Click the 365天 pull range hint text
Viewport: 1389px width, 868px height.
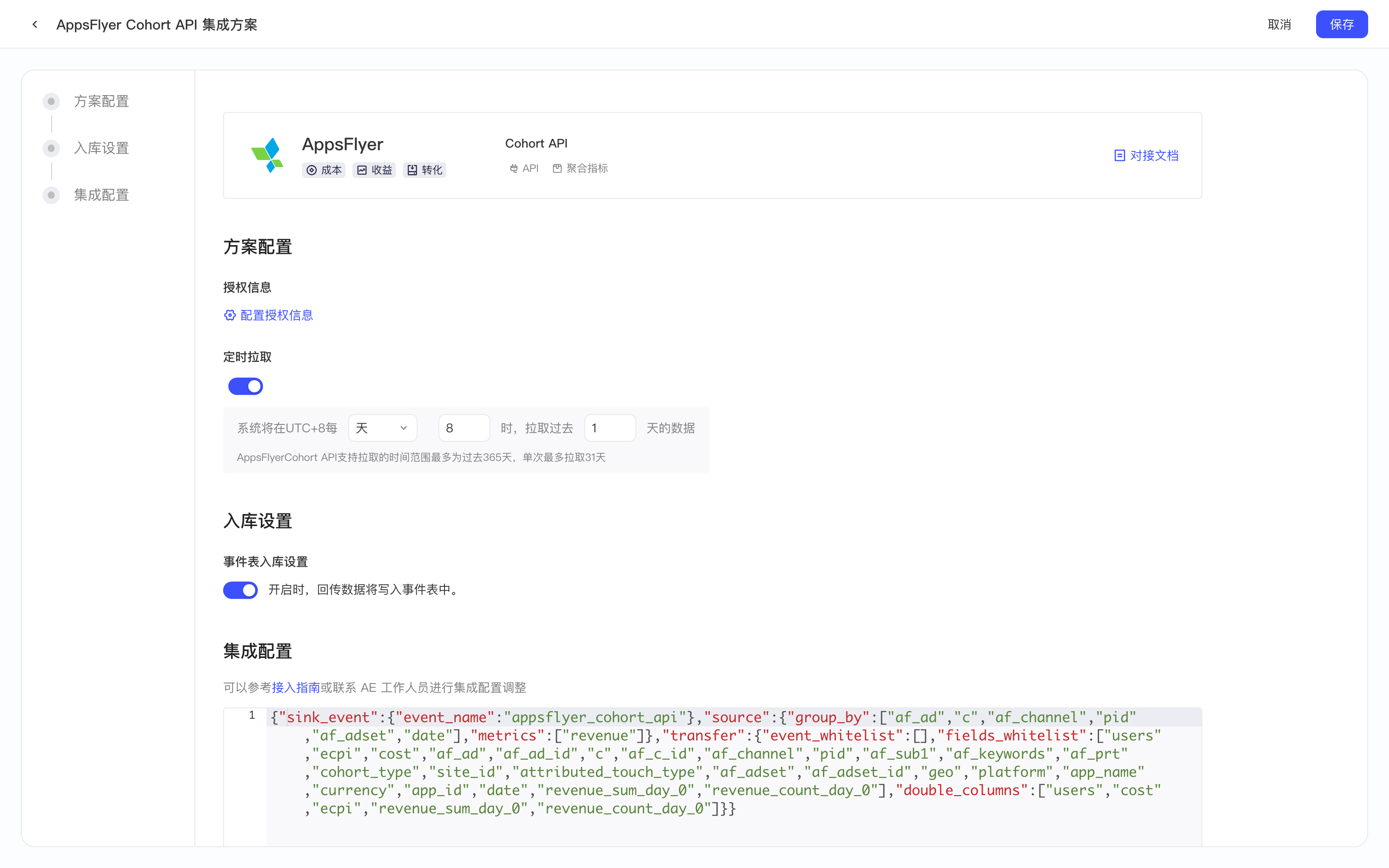click(421, 457)
